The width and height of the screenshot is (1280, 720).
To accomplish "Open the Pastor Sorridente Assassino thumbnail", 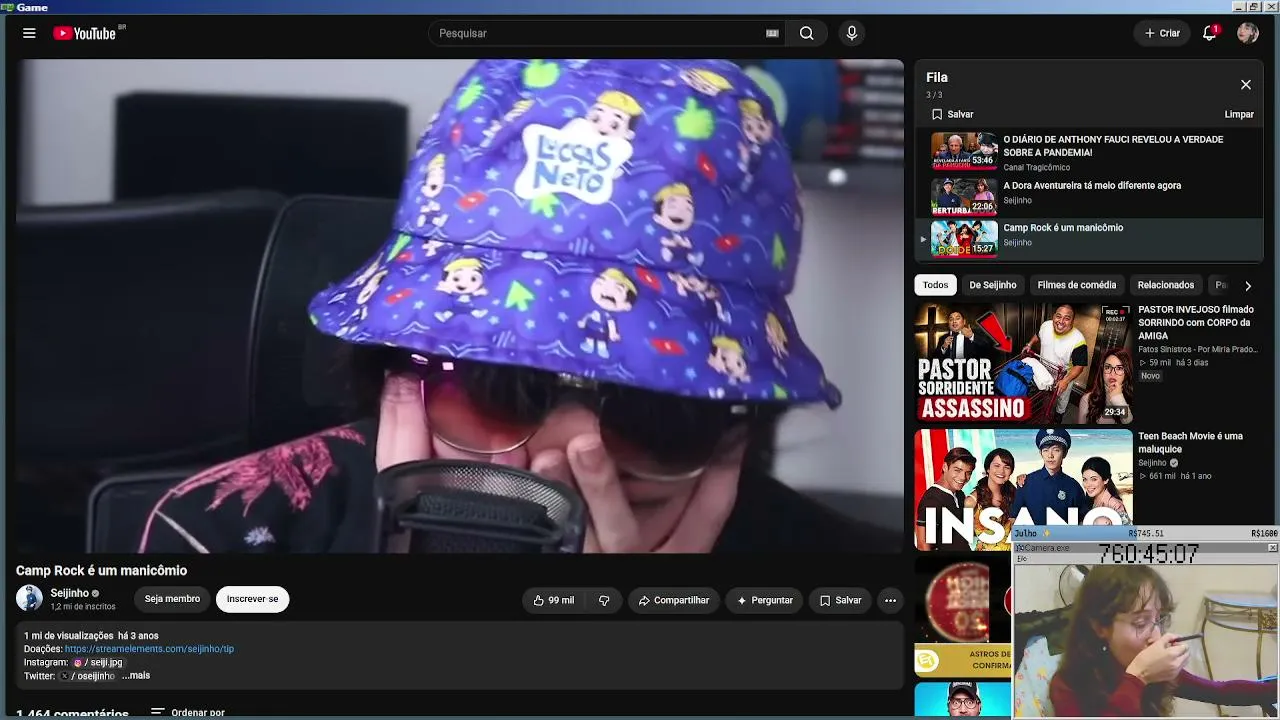I will (1023, 364).
